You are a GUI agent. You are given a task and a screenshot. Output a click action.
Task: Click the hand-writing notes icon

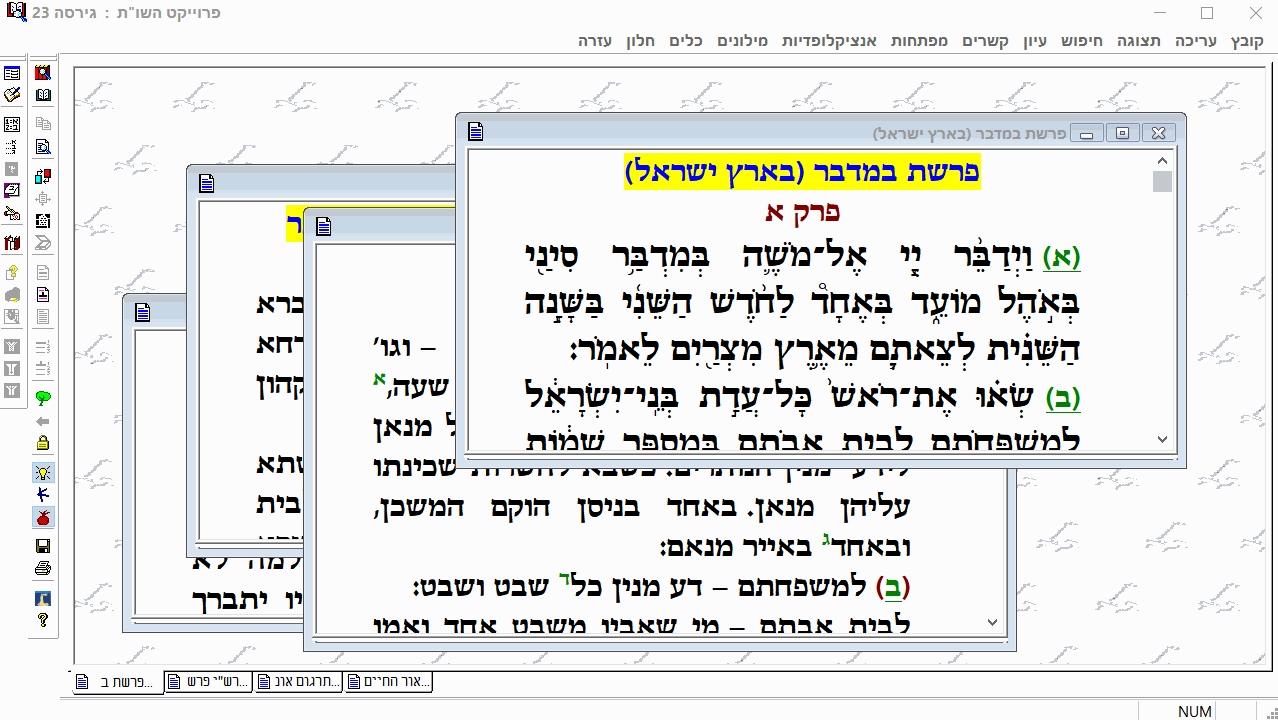(x=12, y=94)
